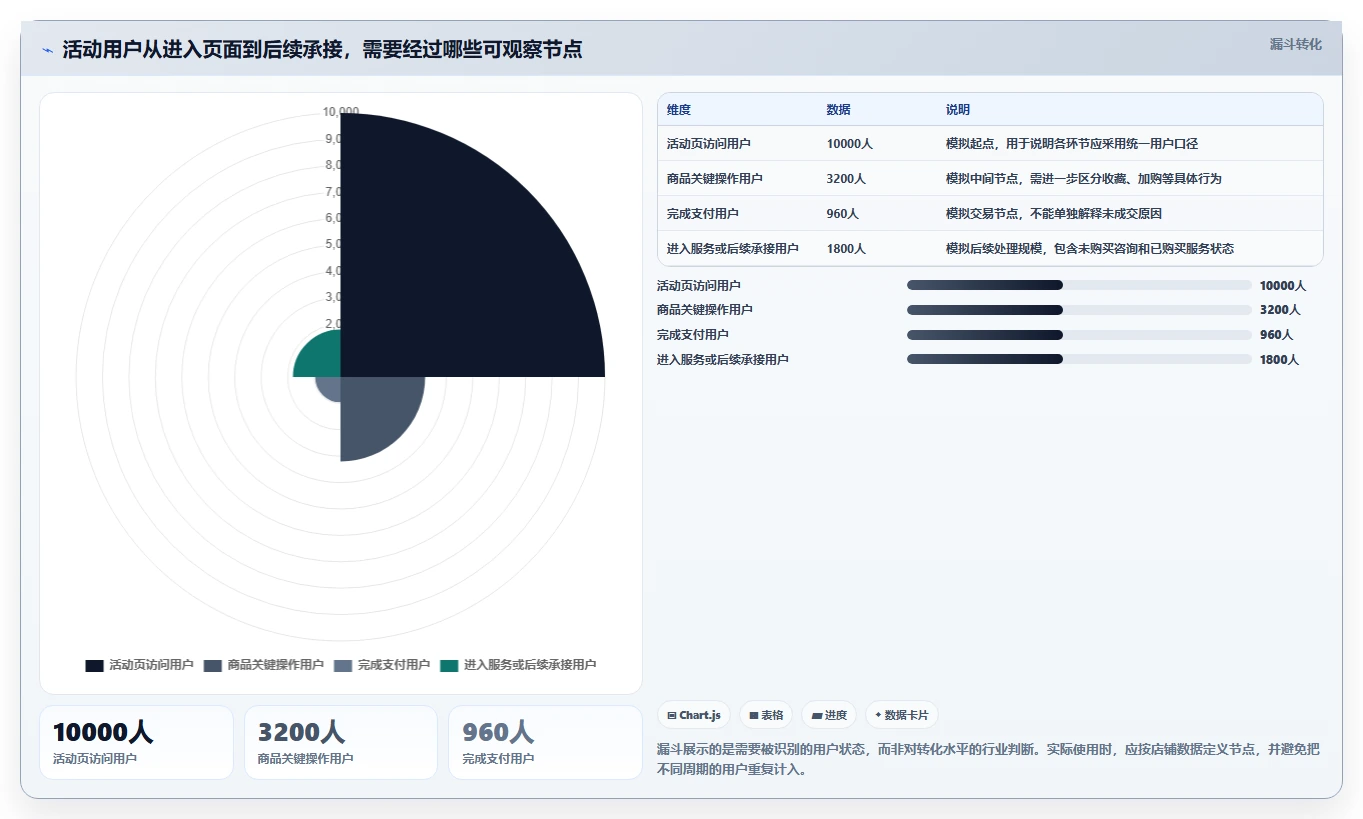Click the icon inside the Chart.js chip
This screenshot has width=1363, height=819.
672,716
